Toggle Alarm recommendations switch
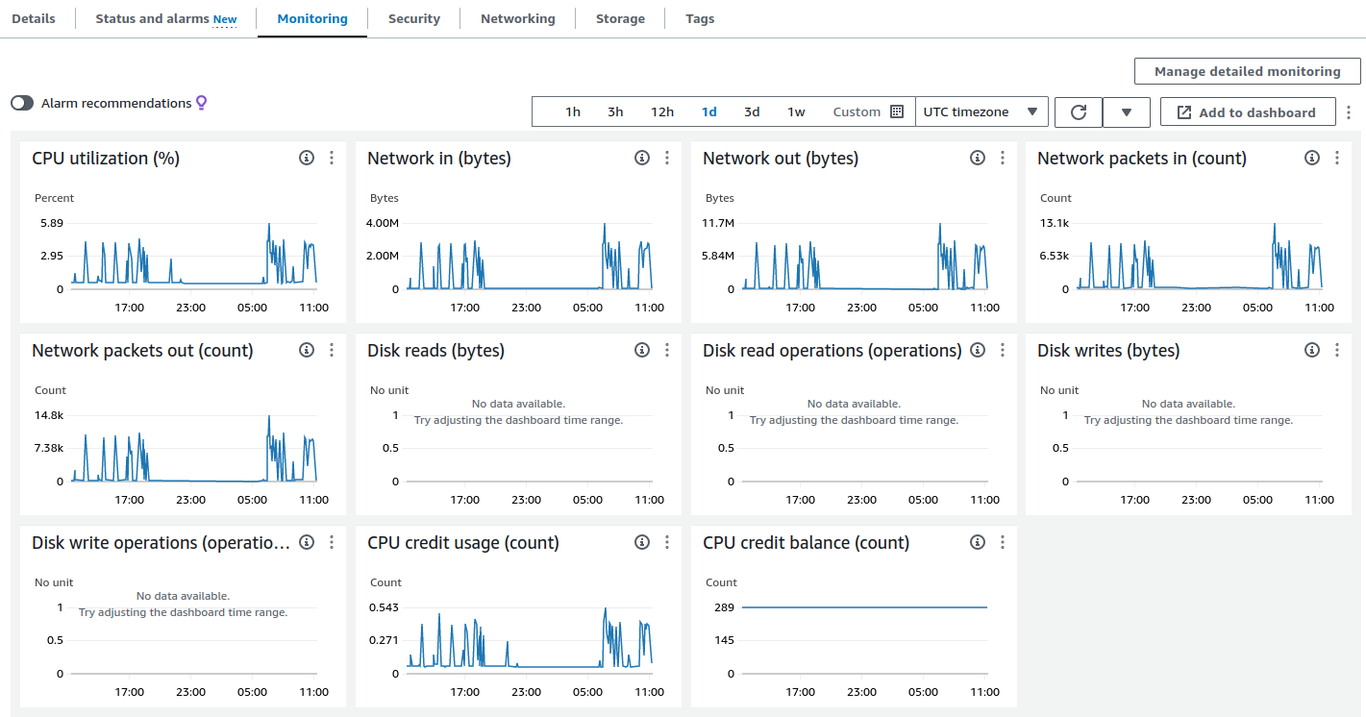1366x717 pixels. tap(22, 103)
